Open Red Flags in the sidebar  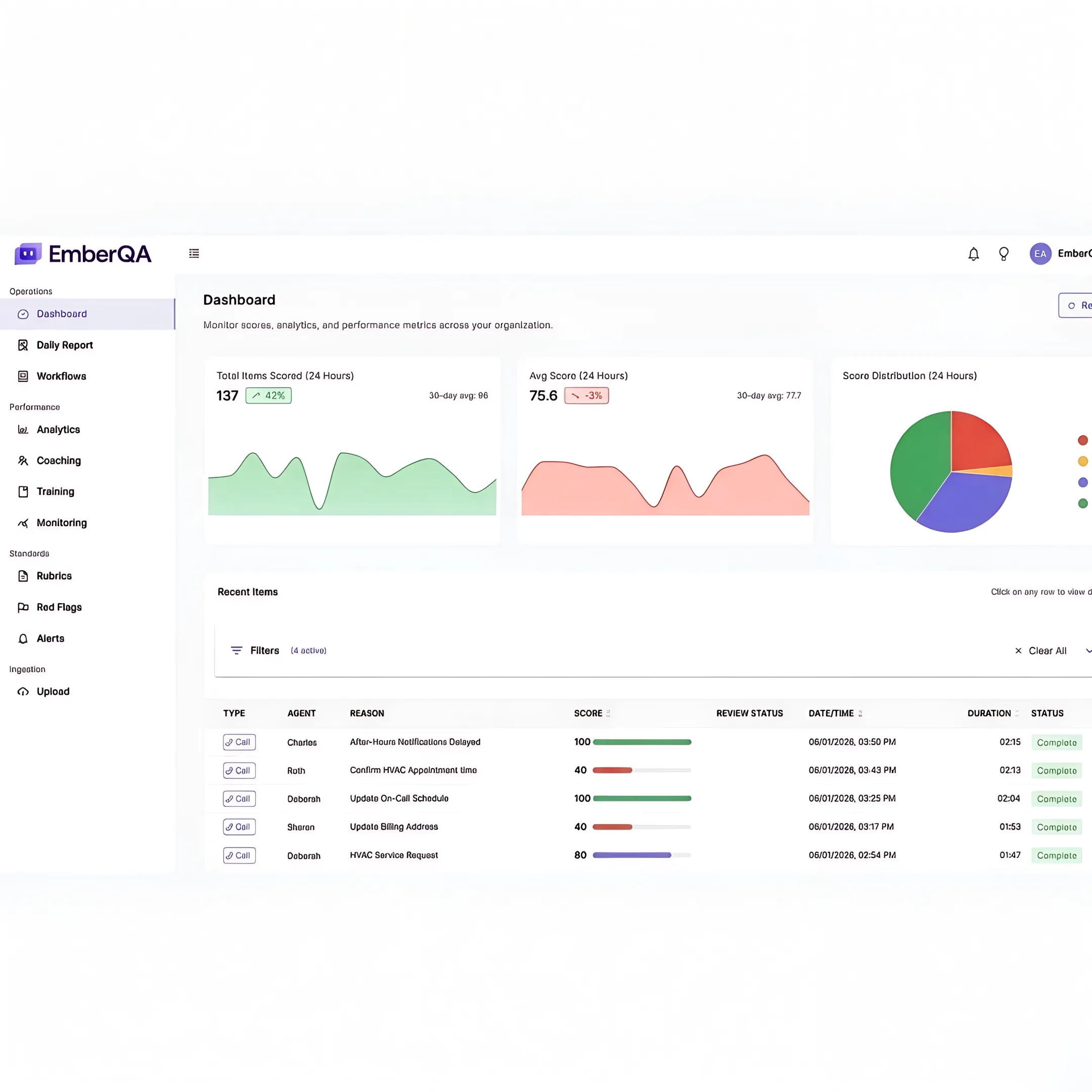(87, 607)
